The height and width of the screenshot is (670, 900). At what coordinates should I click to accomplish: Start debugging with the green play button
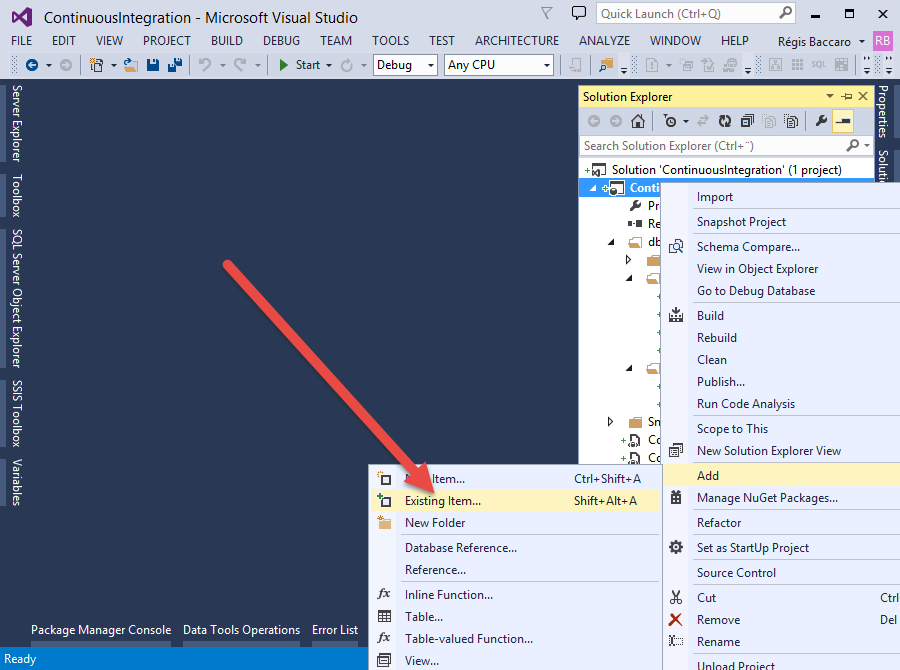(x=283, y=65)
